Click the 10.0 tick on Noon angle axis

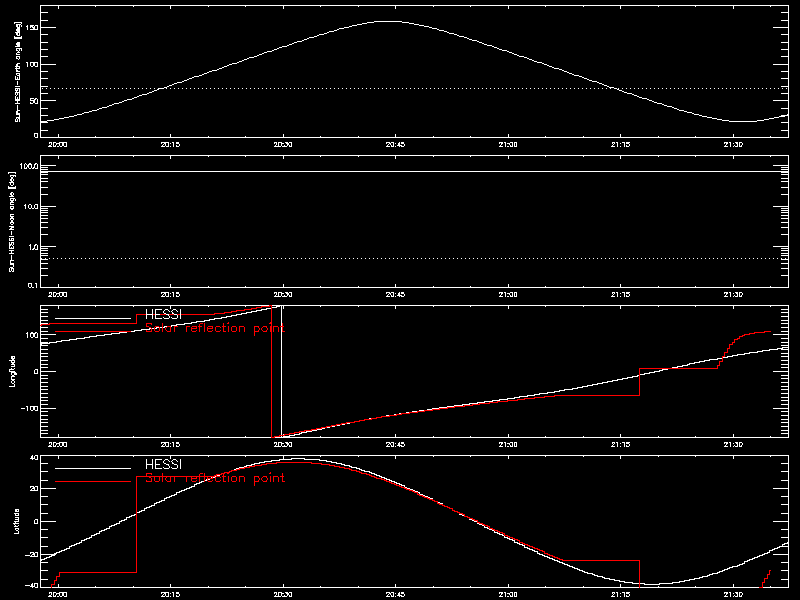32,207
